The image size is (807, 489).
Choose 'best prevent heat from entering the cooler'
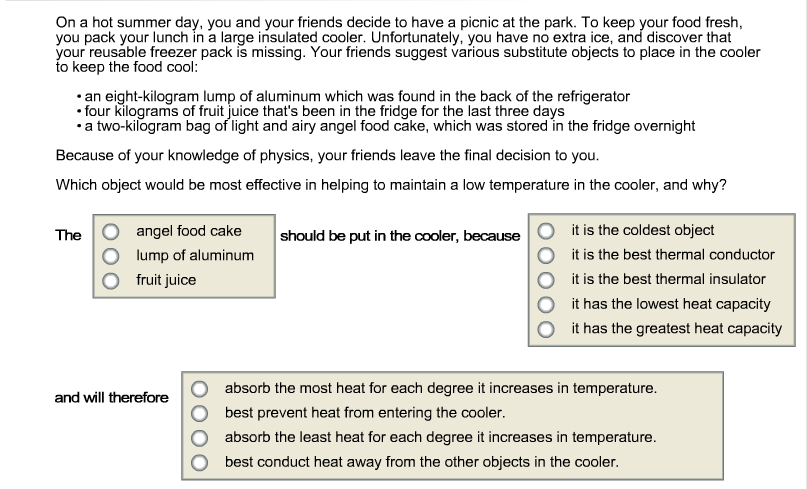pos(200,412)
